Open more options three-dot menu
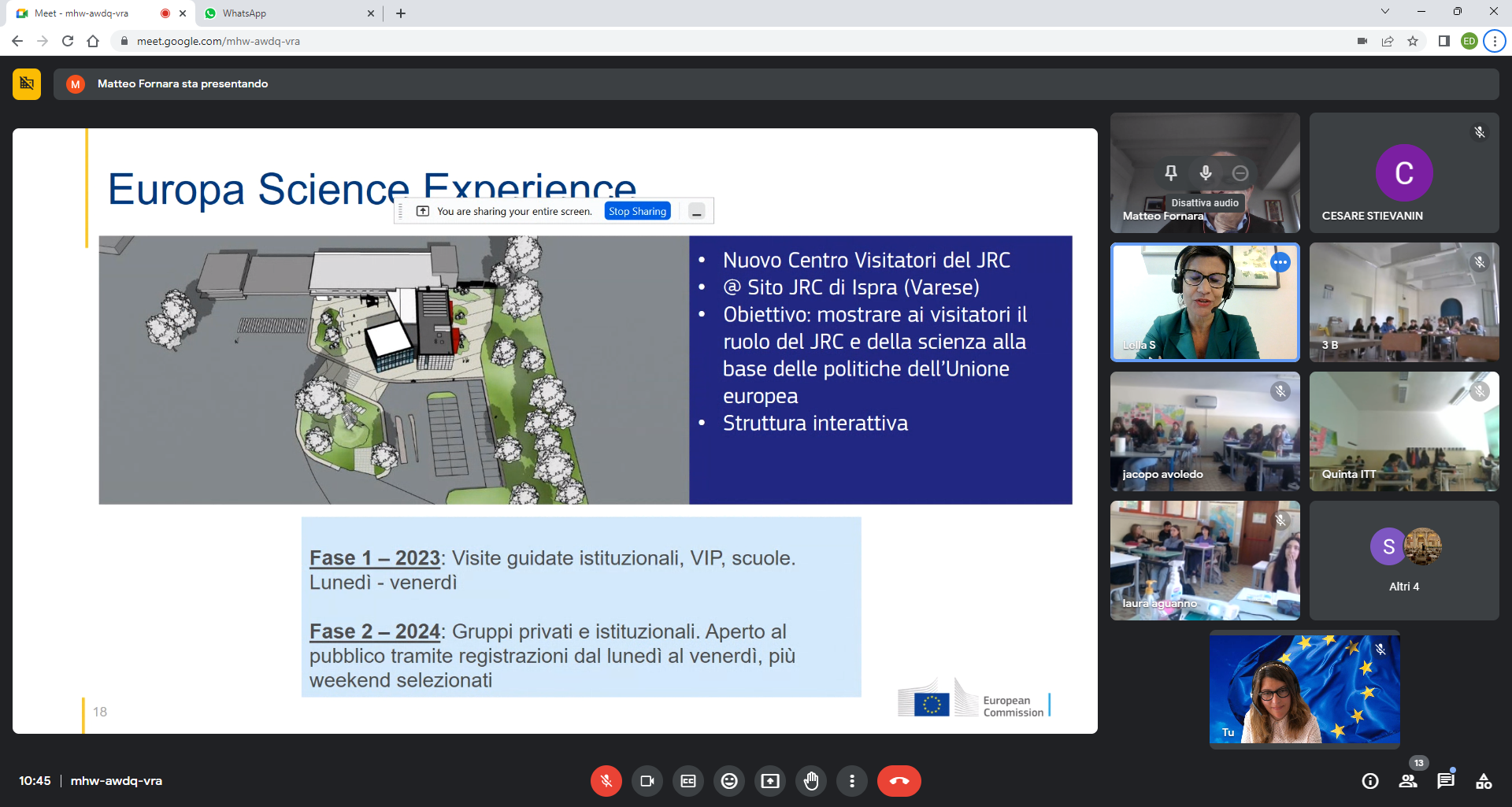The height and width of the screenshot is (807, 1512). (x=852, y=781)
